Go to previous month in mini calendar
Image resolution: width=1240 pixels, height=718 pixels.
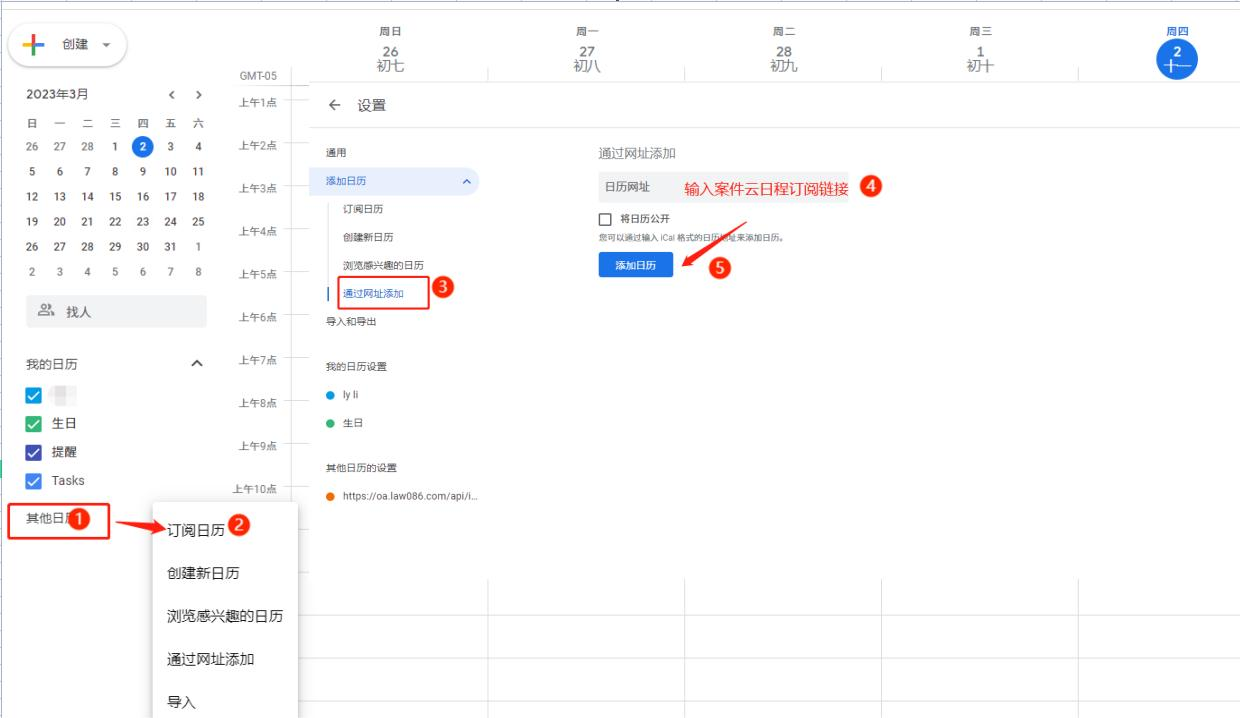coord(173,95)
